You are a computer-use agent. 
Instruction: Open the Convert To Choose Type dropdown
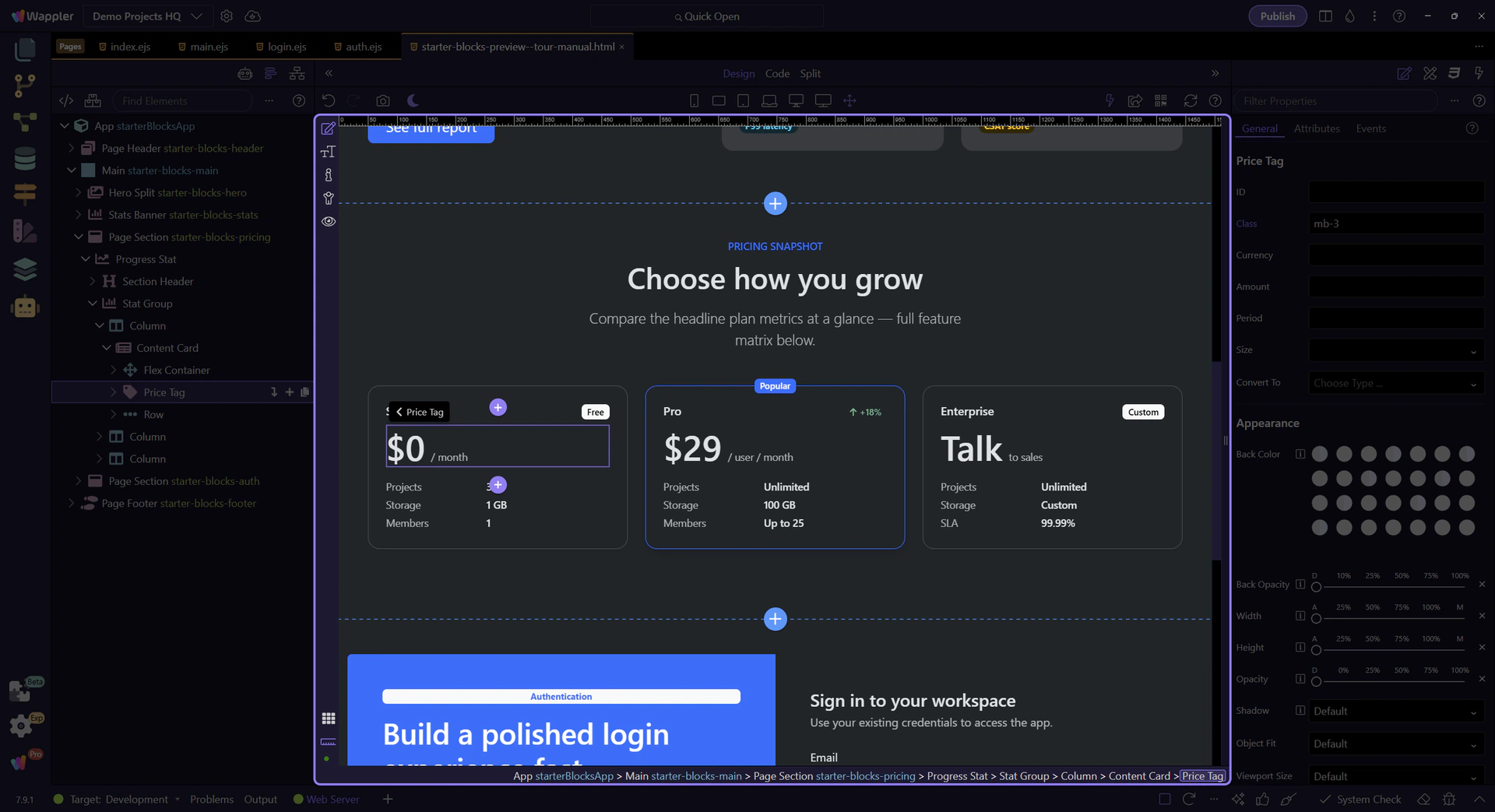[x=1395, y=383]
